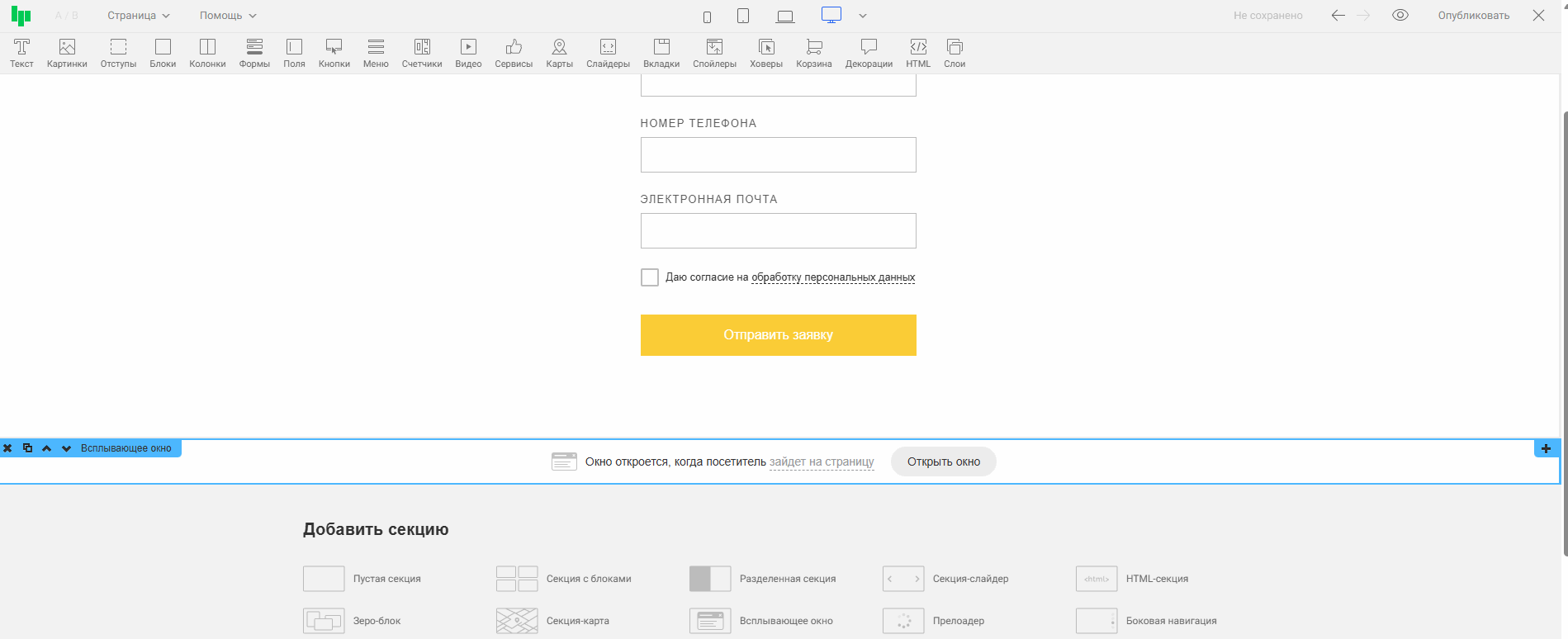The height and width of the screenshot is (639, 1568).
Task: Open the Слайдеры tool
Action: click(x=608, y=53)
